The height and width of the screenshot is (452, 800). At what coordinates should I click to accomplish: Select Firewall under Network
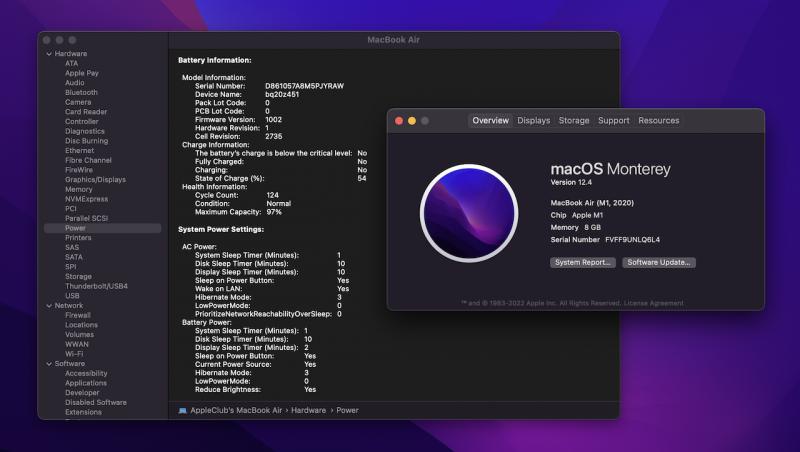[x=78, y=315]
